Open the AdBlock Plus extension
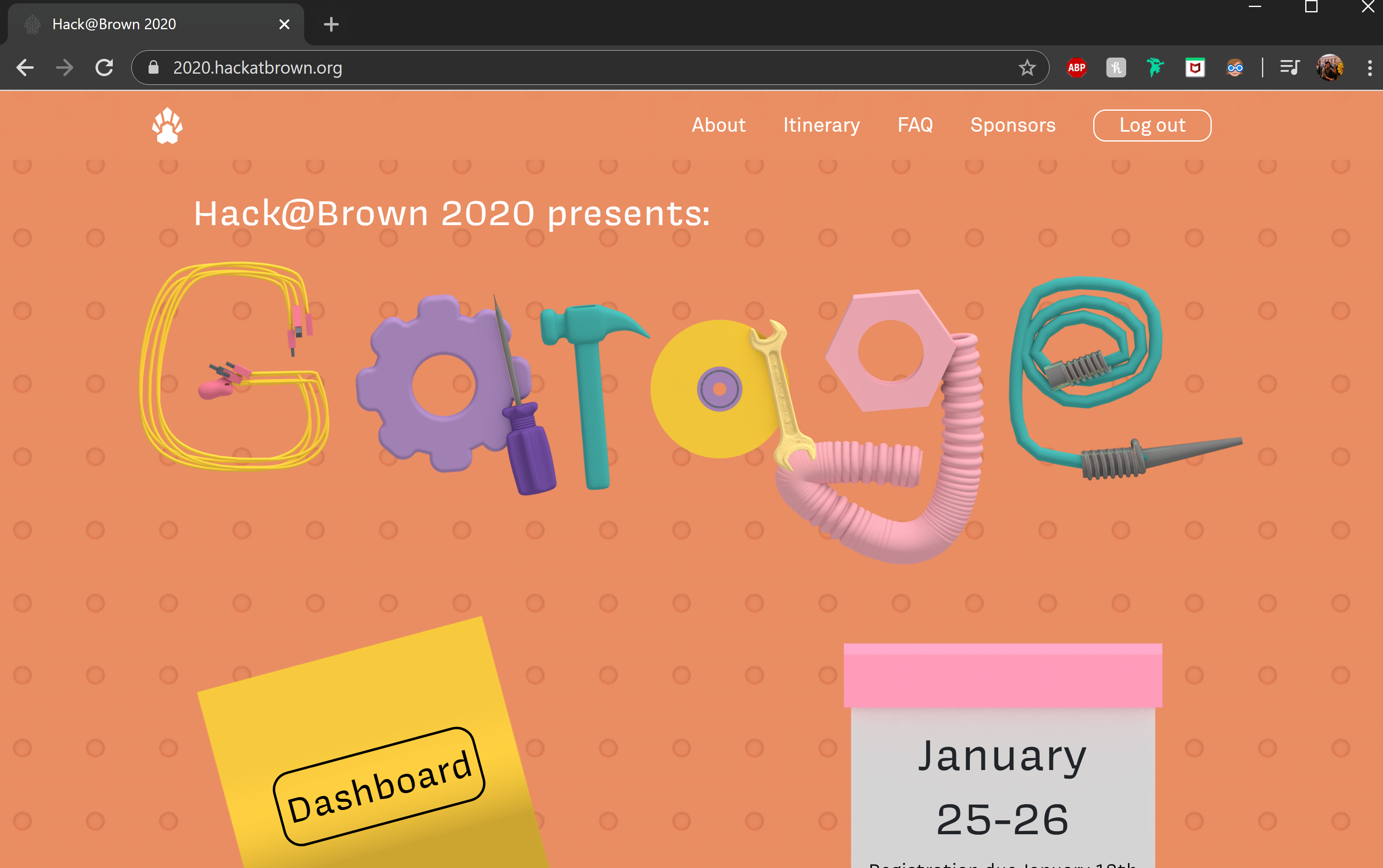1383x868 pixels. coord(1076,68)
